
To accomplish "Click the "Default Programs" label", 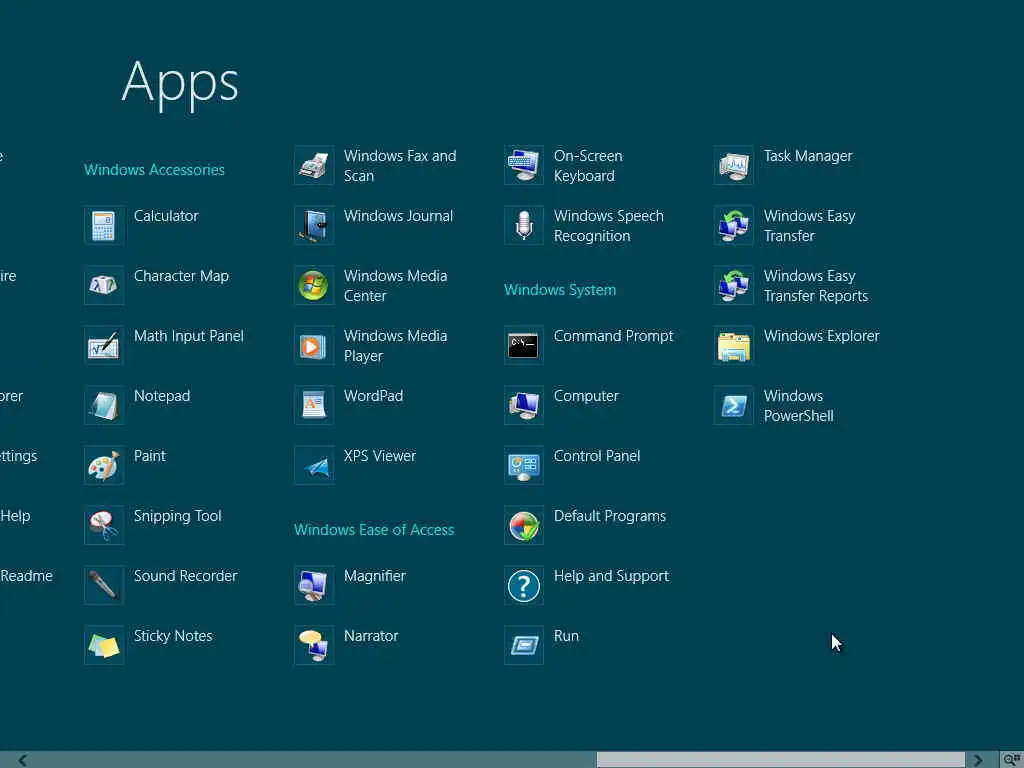I will [x=610, y=517].
